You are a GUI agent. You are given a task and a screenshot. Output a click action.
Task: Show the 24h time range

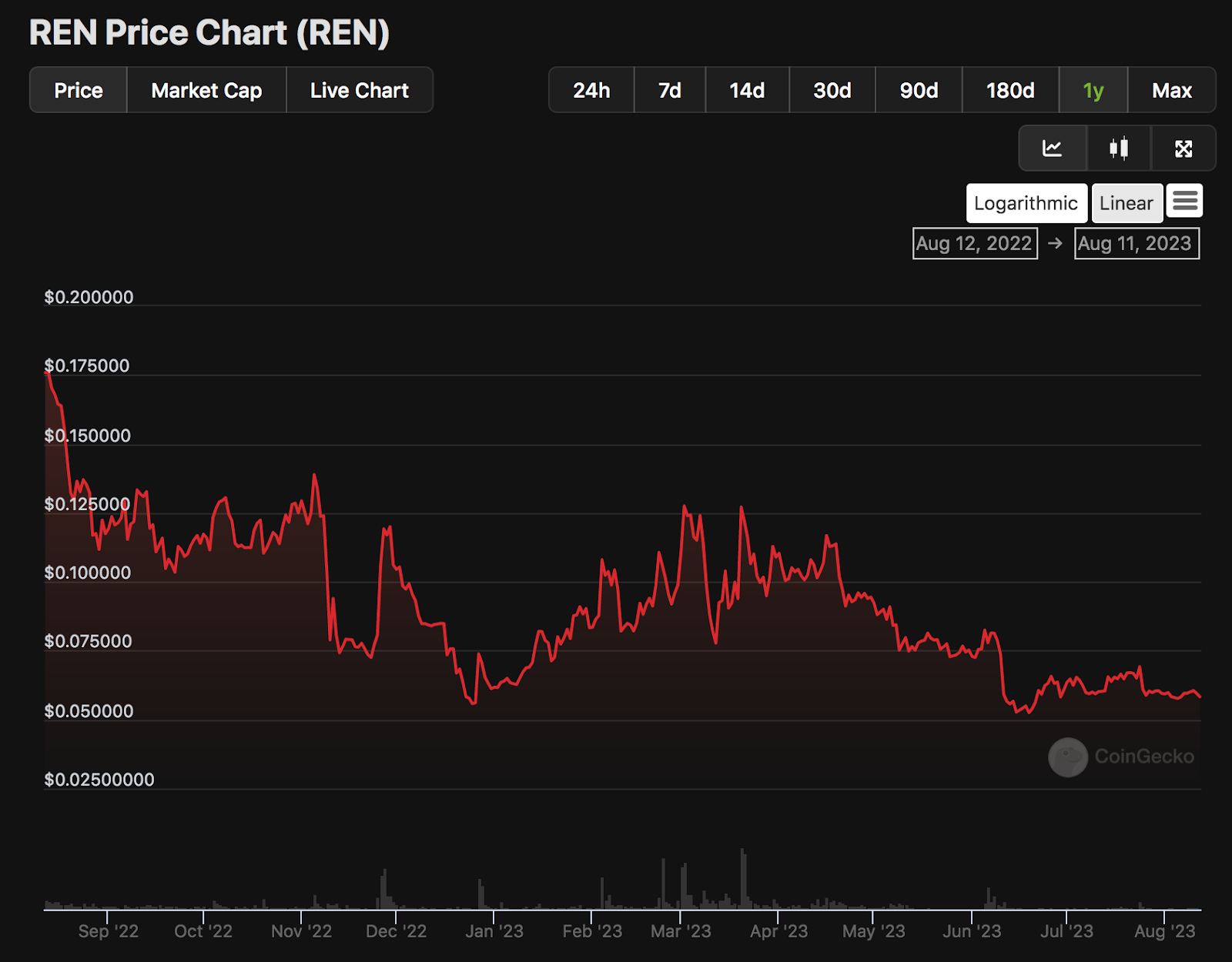(591, 90)
